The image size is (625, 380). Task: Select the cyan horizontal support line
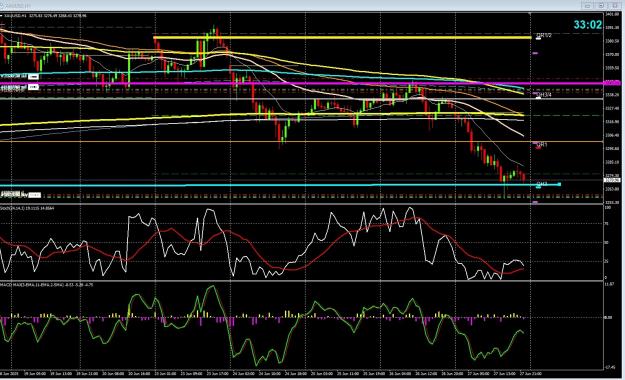pos(280,185)
